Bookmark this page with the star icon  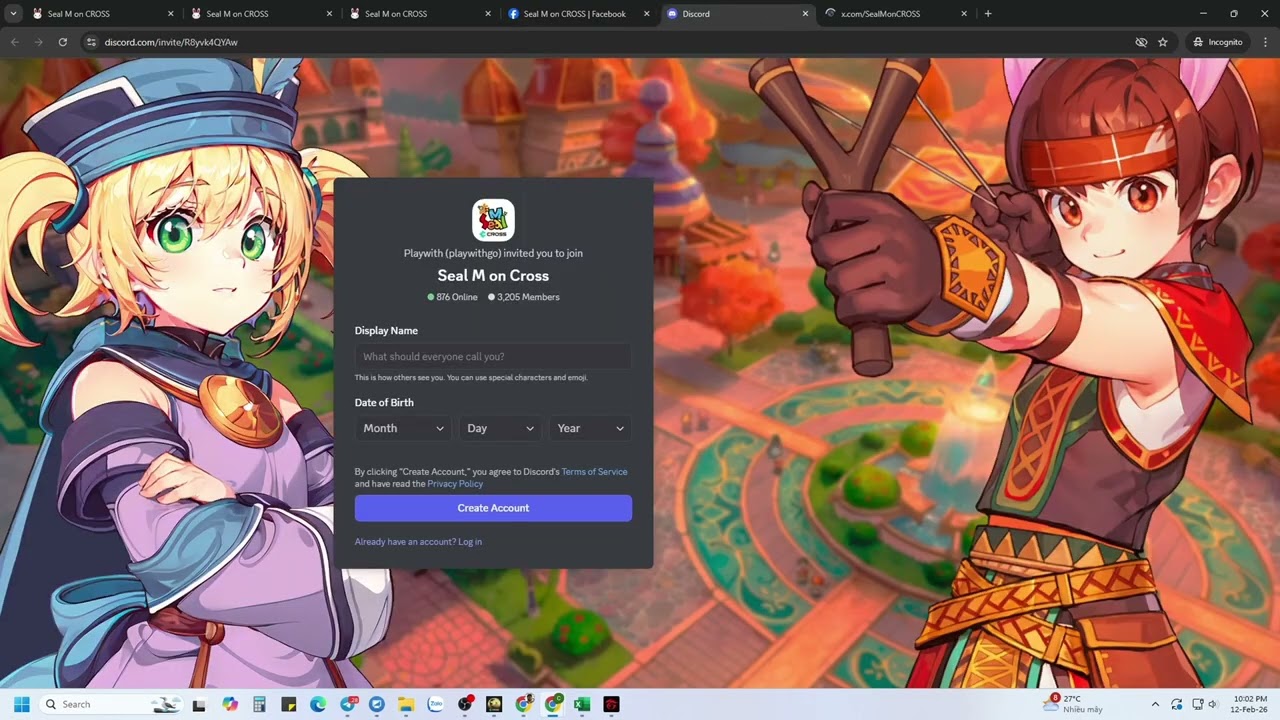coord(1163,42)
